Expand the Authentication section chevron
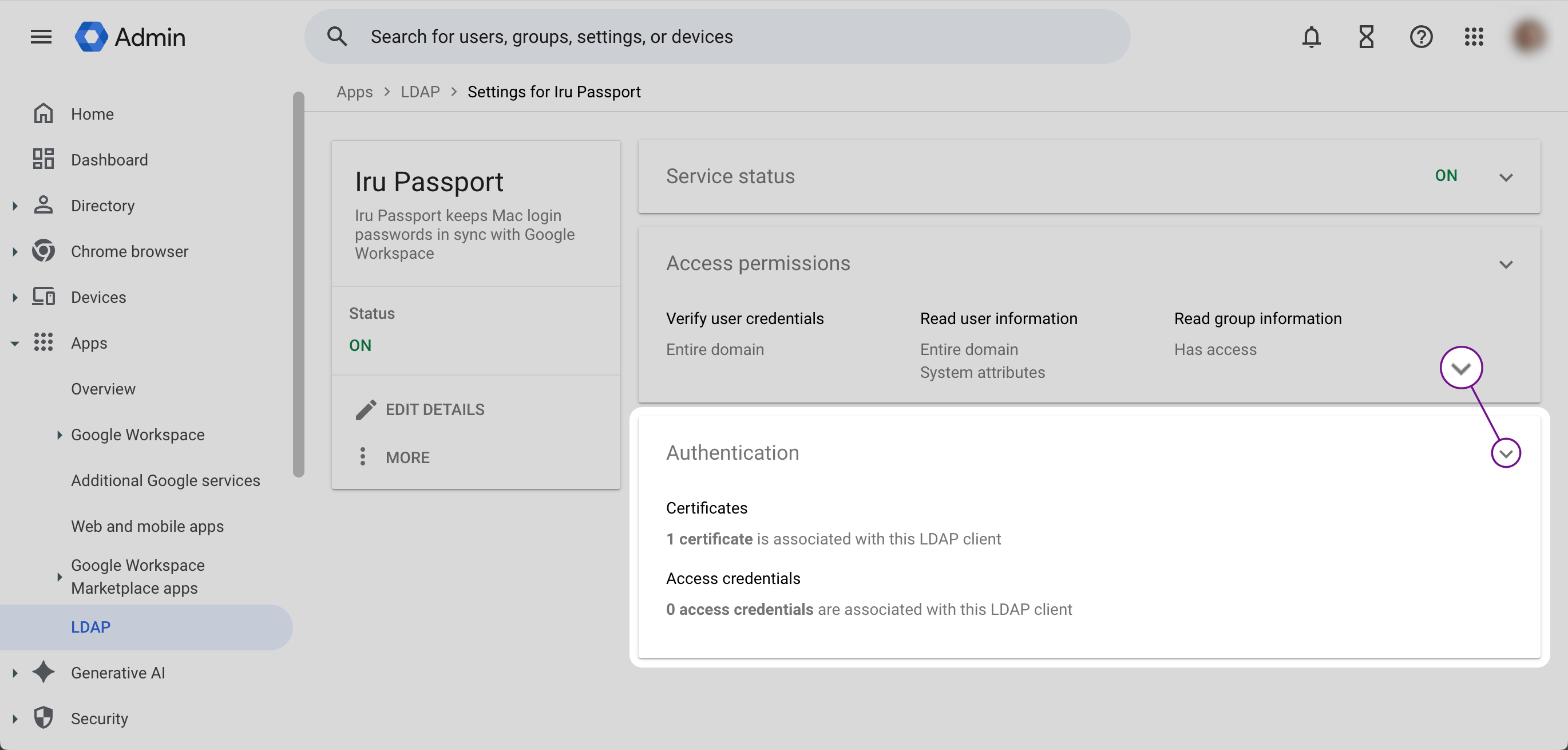This screenshot has height=750, width=1568. [1506, 453]
